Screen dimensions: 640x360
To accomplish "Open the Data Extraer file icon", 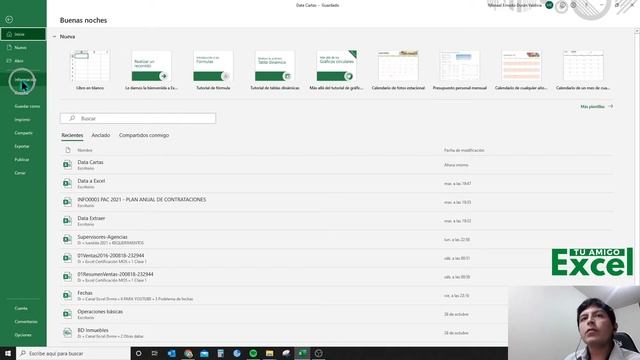I will (67, 221).
